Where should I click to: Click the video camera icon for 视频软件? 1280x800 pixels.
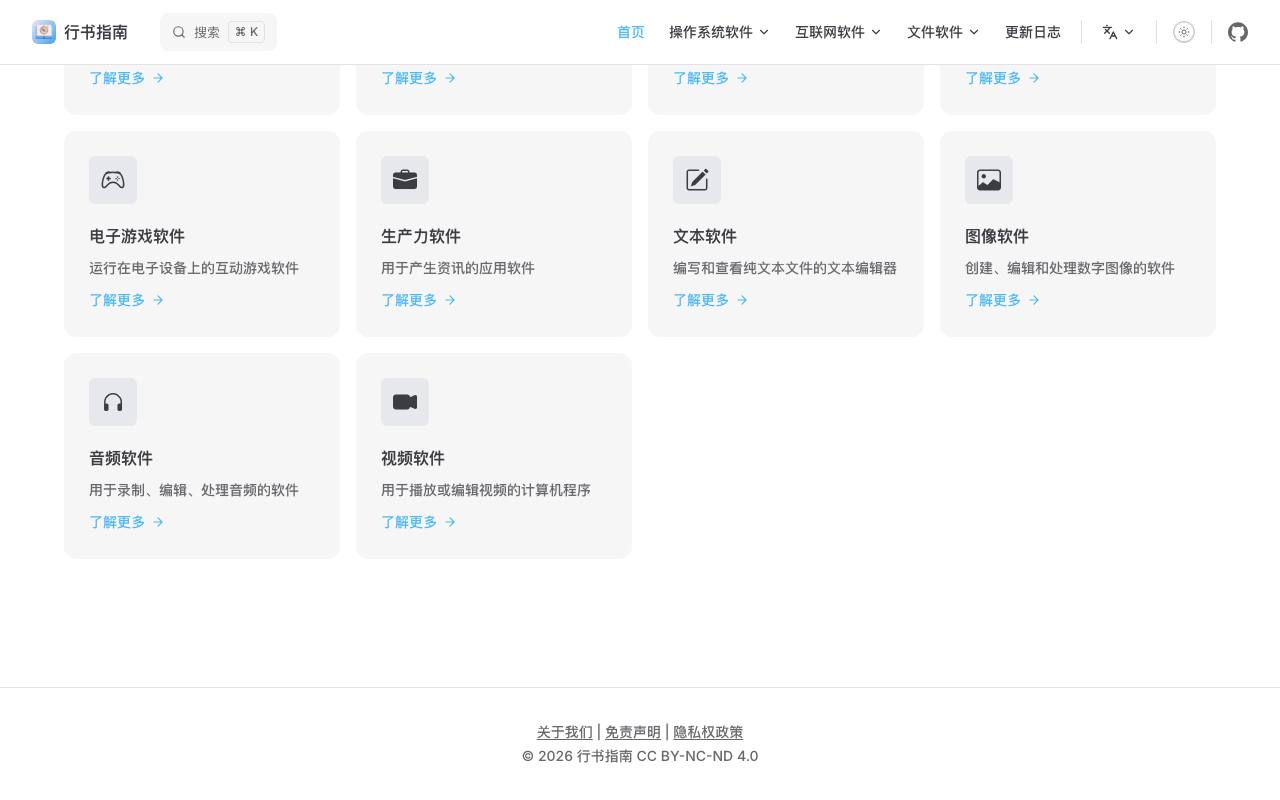pos(405,402)
